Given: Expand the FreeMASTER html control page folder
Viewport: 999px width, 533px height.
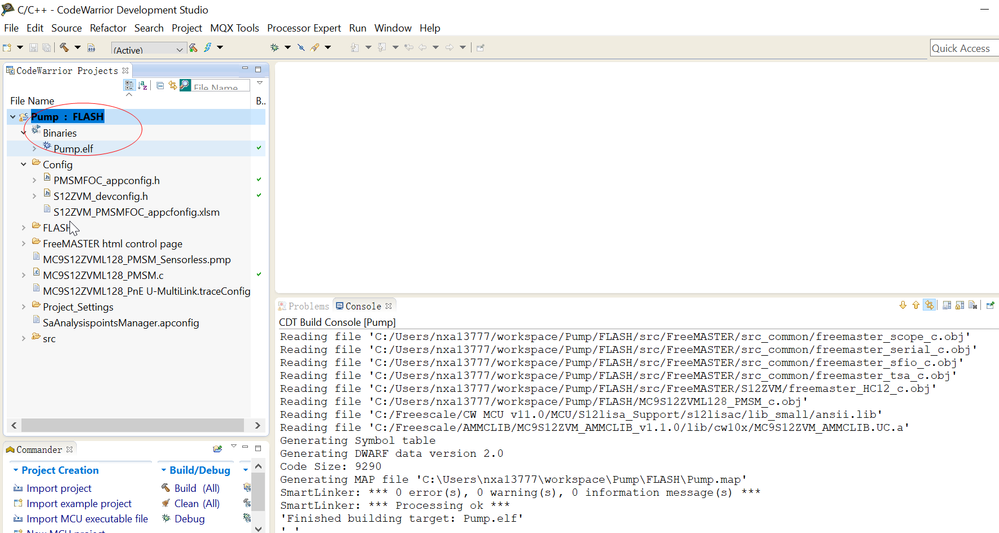Looking at the screenshot, I should (24, 243).
